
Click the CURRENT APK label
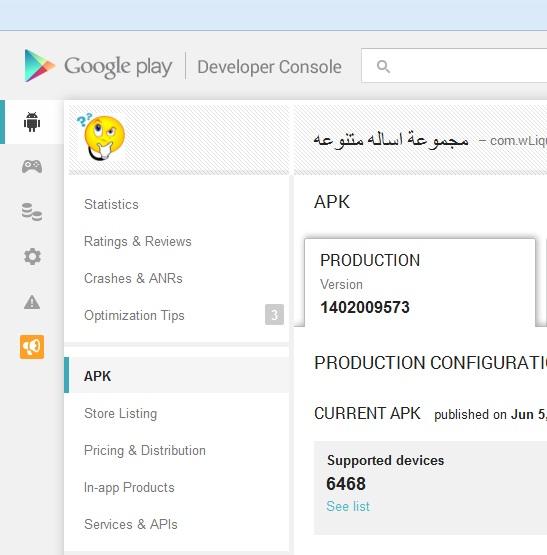[x=367, y=413]
